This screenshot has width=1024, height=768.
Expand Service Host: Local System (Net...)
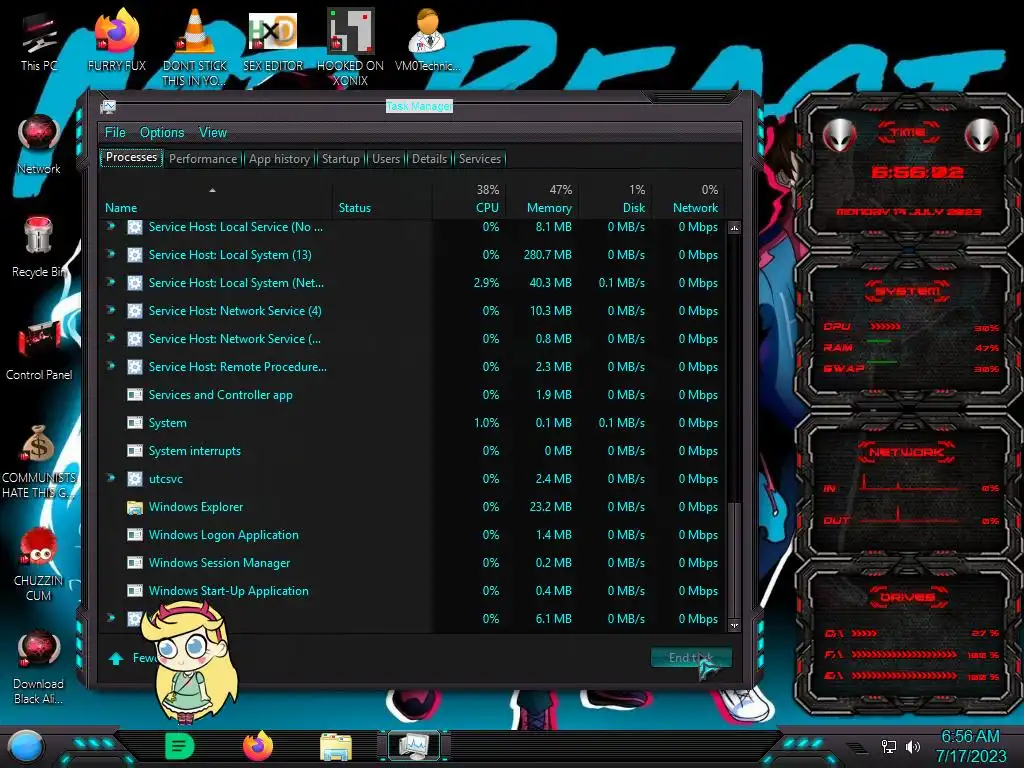tap(111, 282)
